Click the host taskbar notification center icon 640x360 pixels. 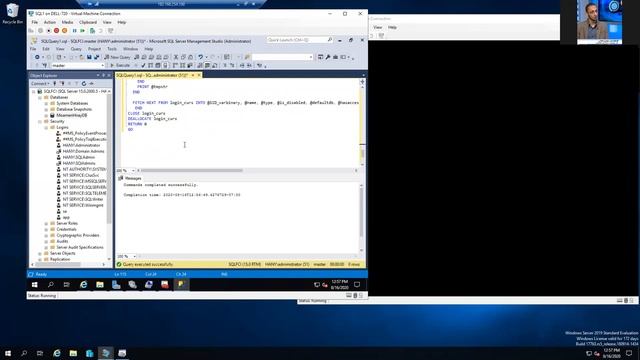pos(629,353)
